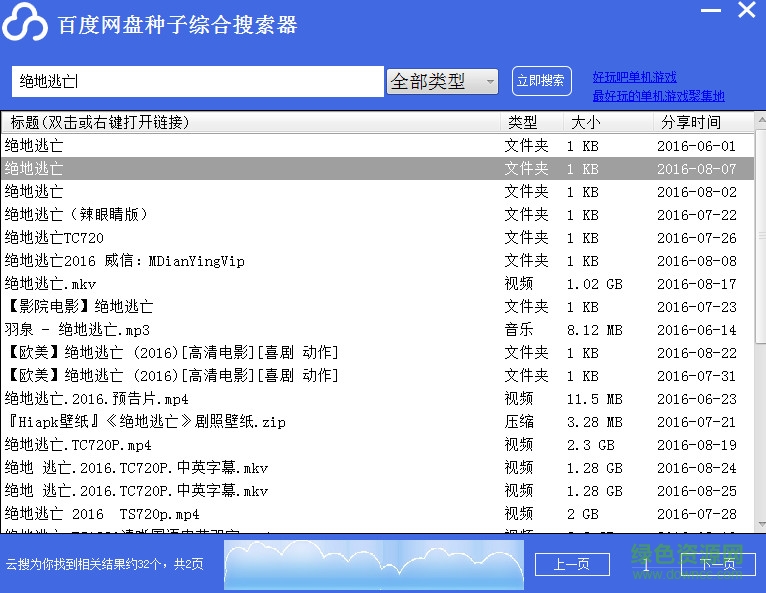Screen dimensions: 766x593
Task: Close the Baidu netdisk search window
Action: pos(746,11)
